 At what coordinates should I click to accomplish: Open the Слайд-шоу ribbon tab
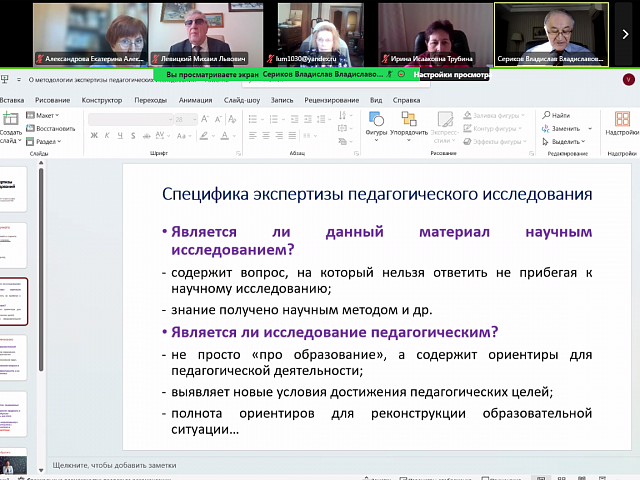click(x=242, y=100)
